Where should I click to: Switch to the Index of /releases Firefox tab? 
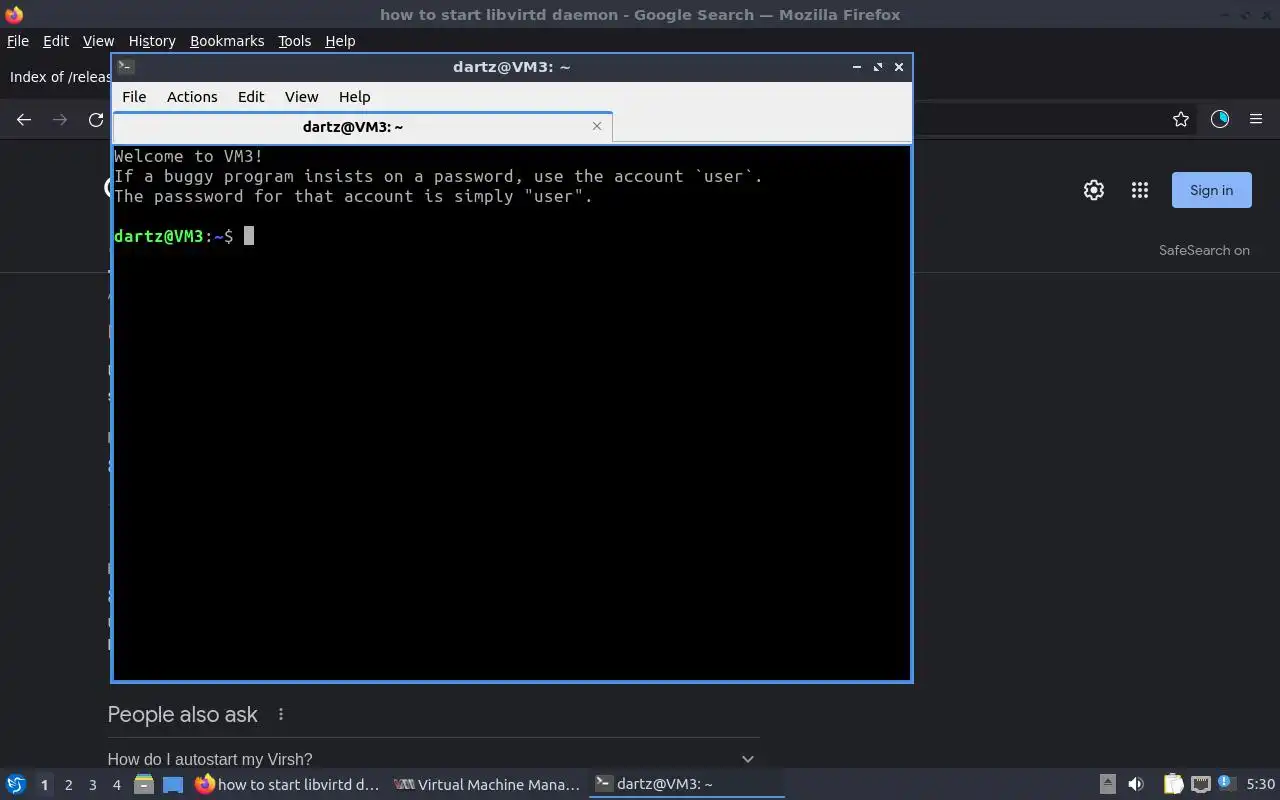point(60,77)
